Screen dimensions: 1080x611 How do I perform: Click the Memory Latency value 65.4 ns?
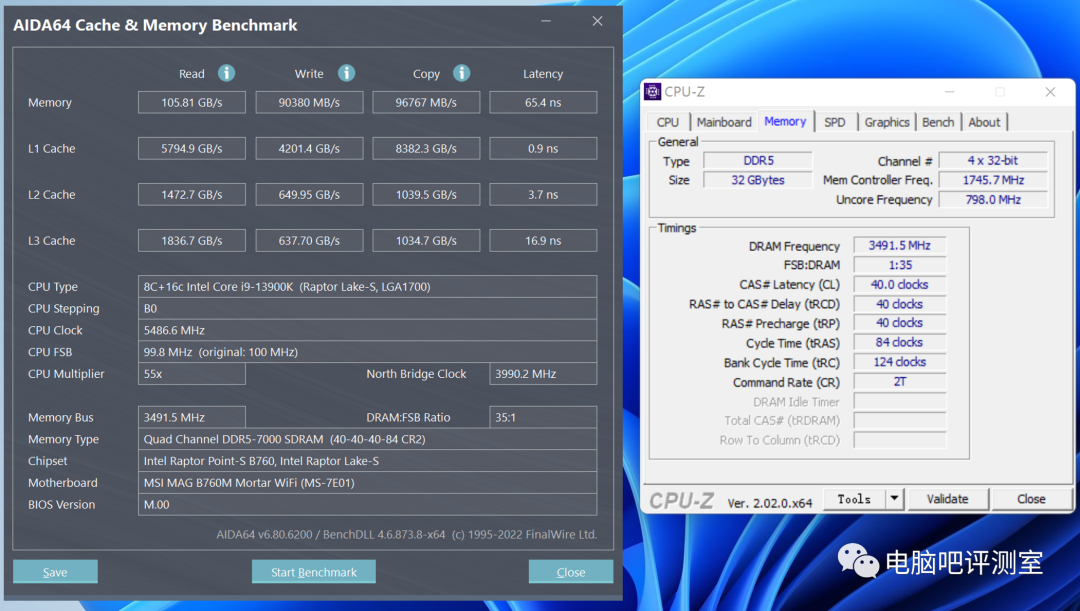(x=543, y=103)
